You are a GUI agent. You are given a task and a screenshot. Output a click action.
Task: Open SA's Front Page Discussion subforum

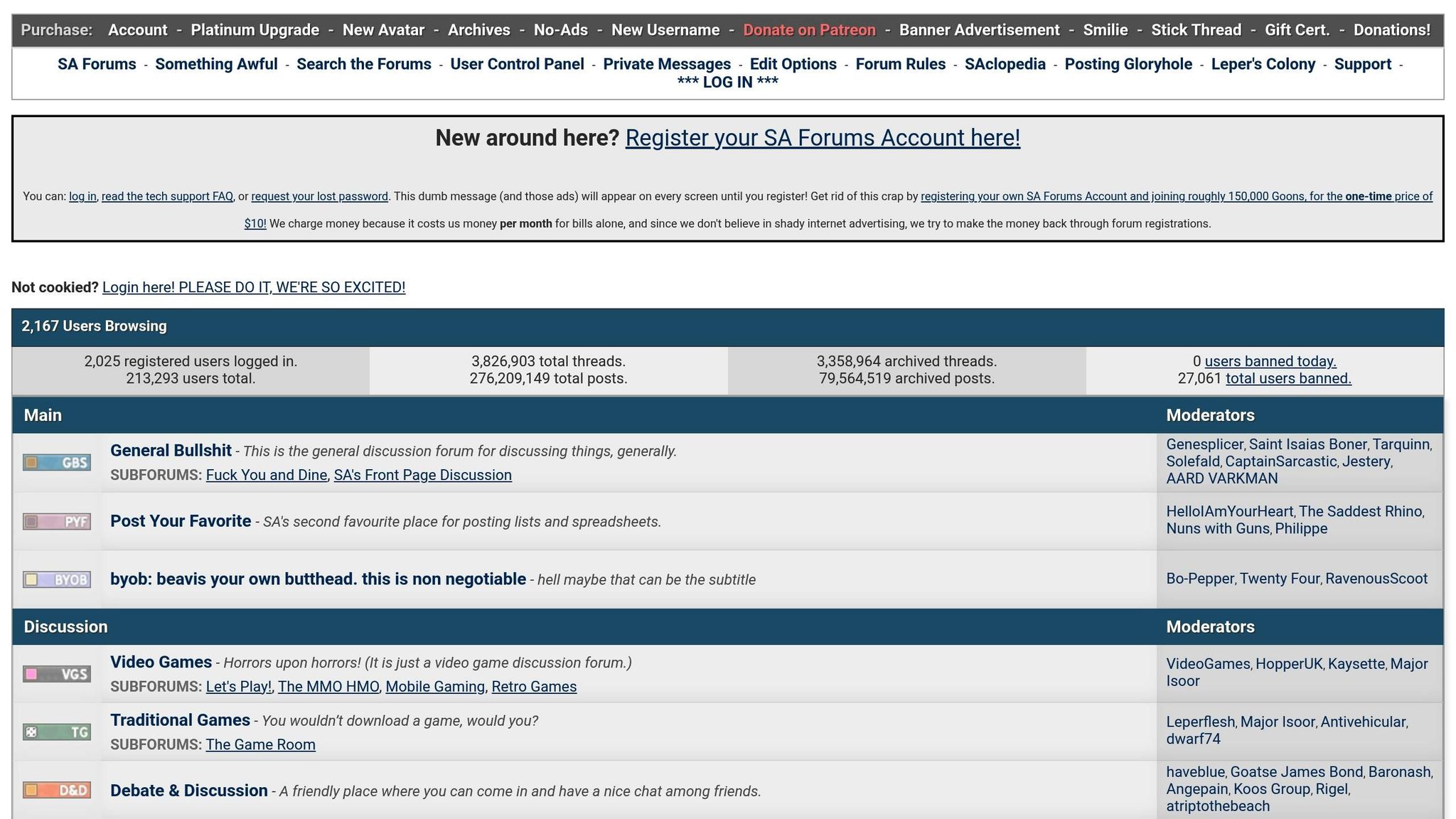coord(423,475)
